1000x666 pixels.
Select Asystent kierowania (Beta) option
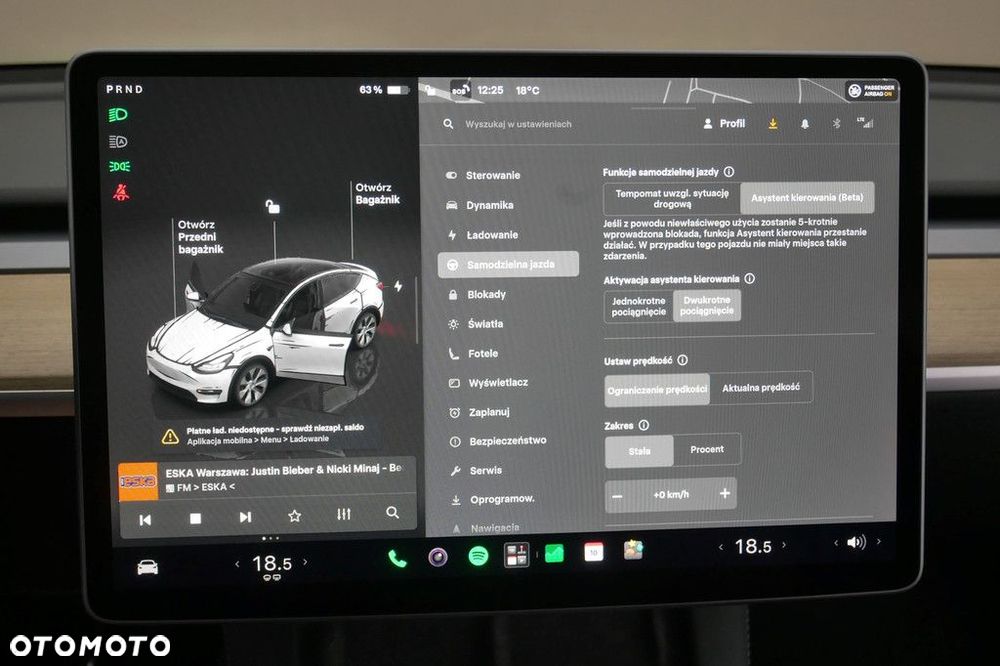tap(807, 198)
